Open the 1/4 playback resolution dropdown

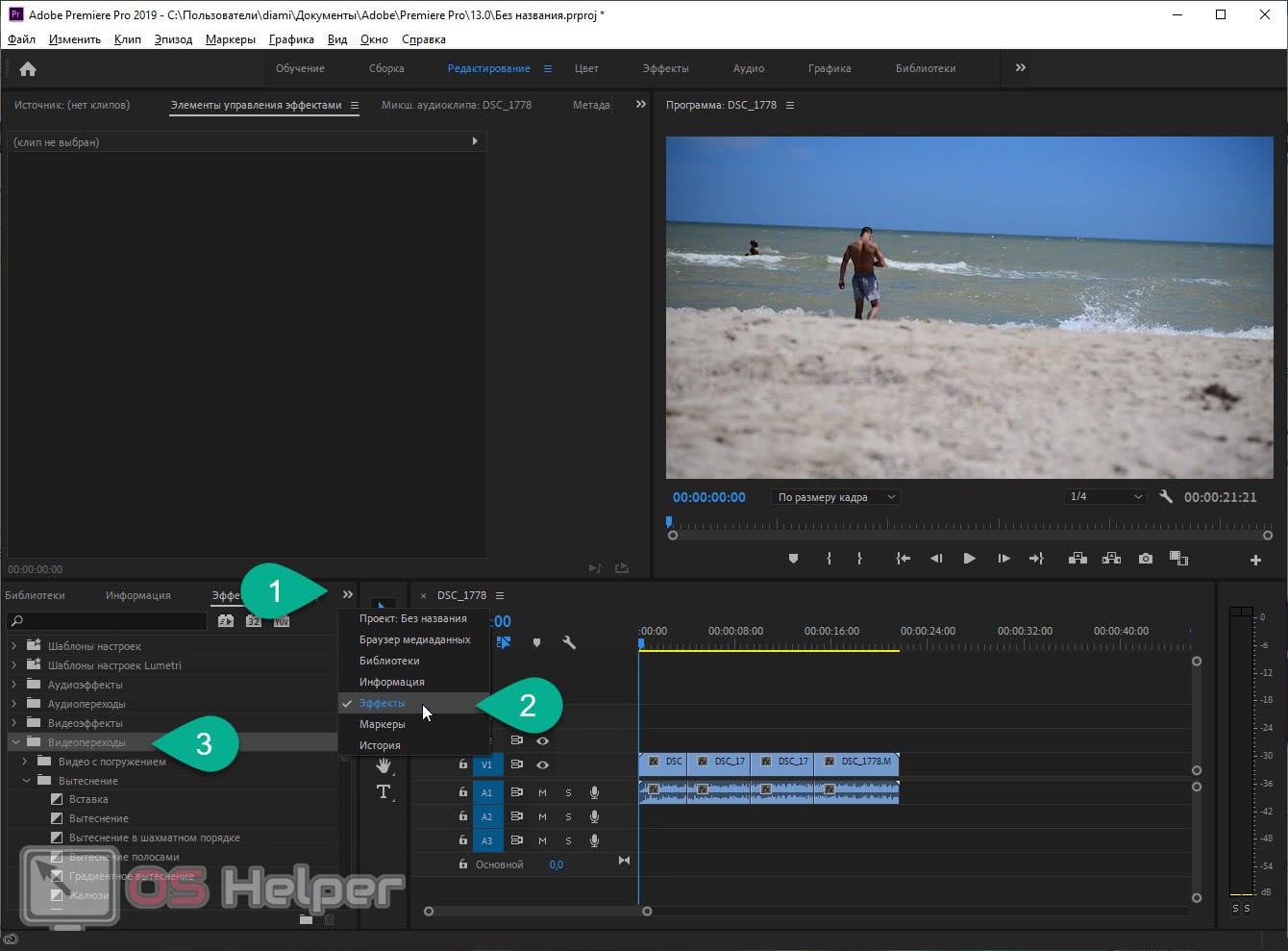tap(1105, 497)
